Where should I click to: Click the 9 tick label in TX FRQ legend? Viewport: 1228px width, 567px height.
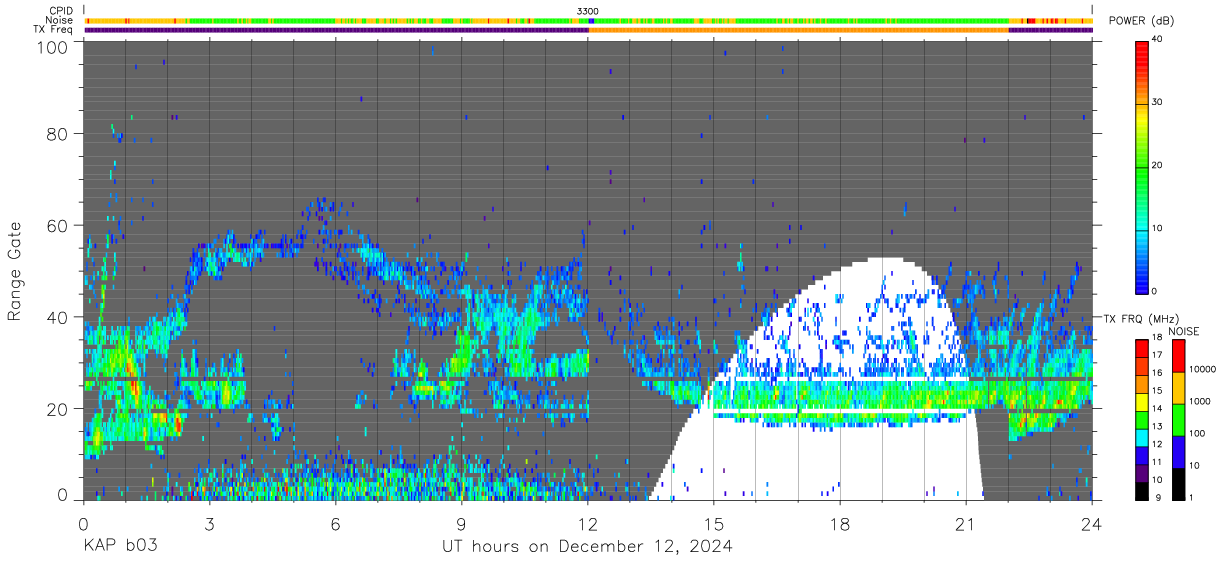click(x=1156, y=497)
